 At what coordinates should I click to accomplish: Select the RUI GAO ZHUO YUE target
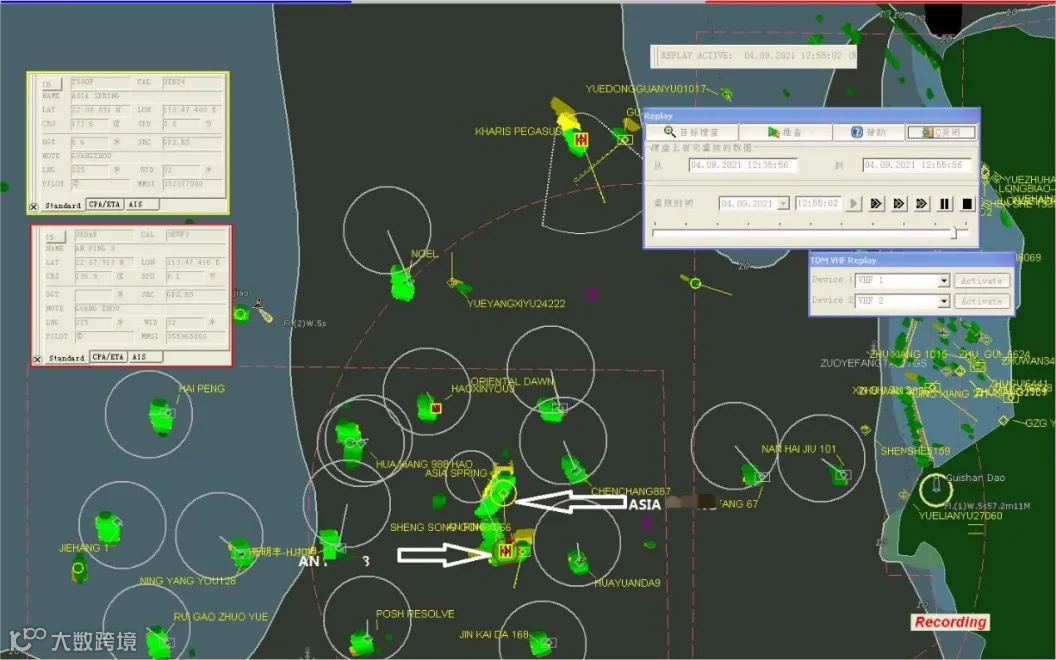pyautogui.click(x=159, y=642)
